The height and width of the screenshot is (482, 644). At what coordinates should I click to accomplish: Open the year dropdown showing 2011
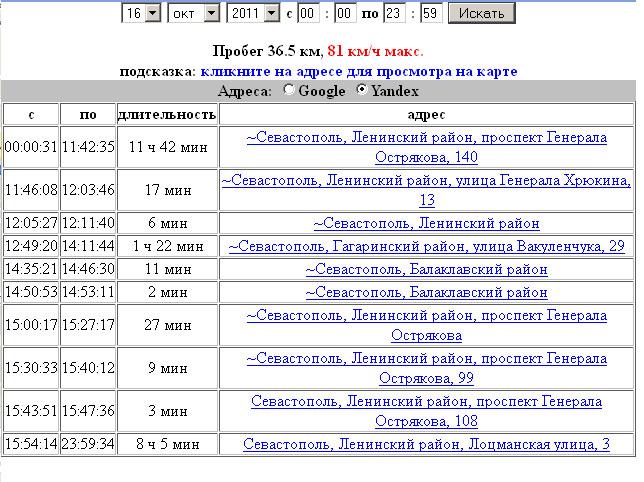254,13
